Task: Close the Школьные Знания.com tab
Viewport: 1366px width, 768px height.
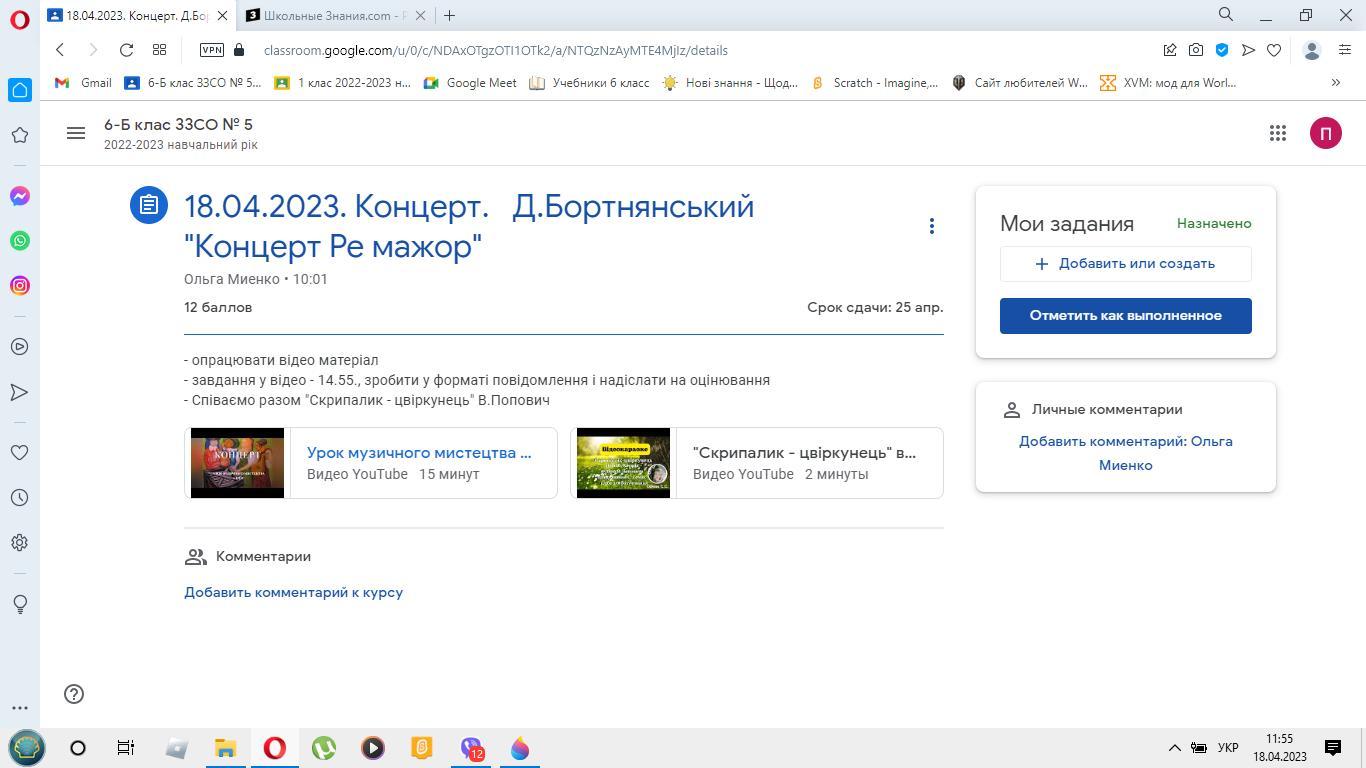Action: (x=421, y=15)
